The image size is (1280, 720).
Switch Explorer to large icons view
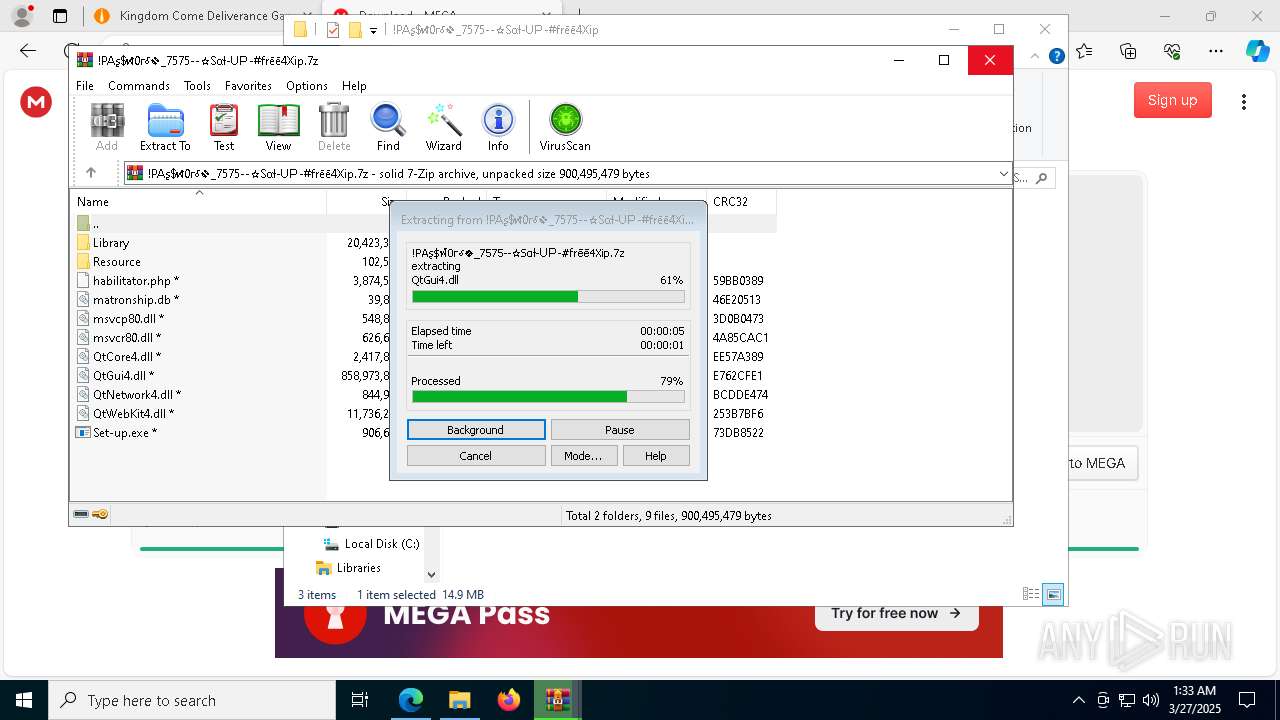pyautogui.click(x=1053, y=594)
